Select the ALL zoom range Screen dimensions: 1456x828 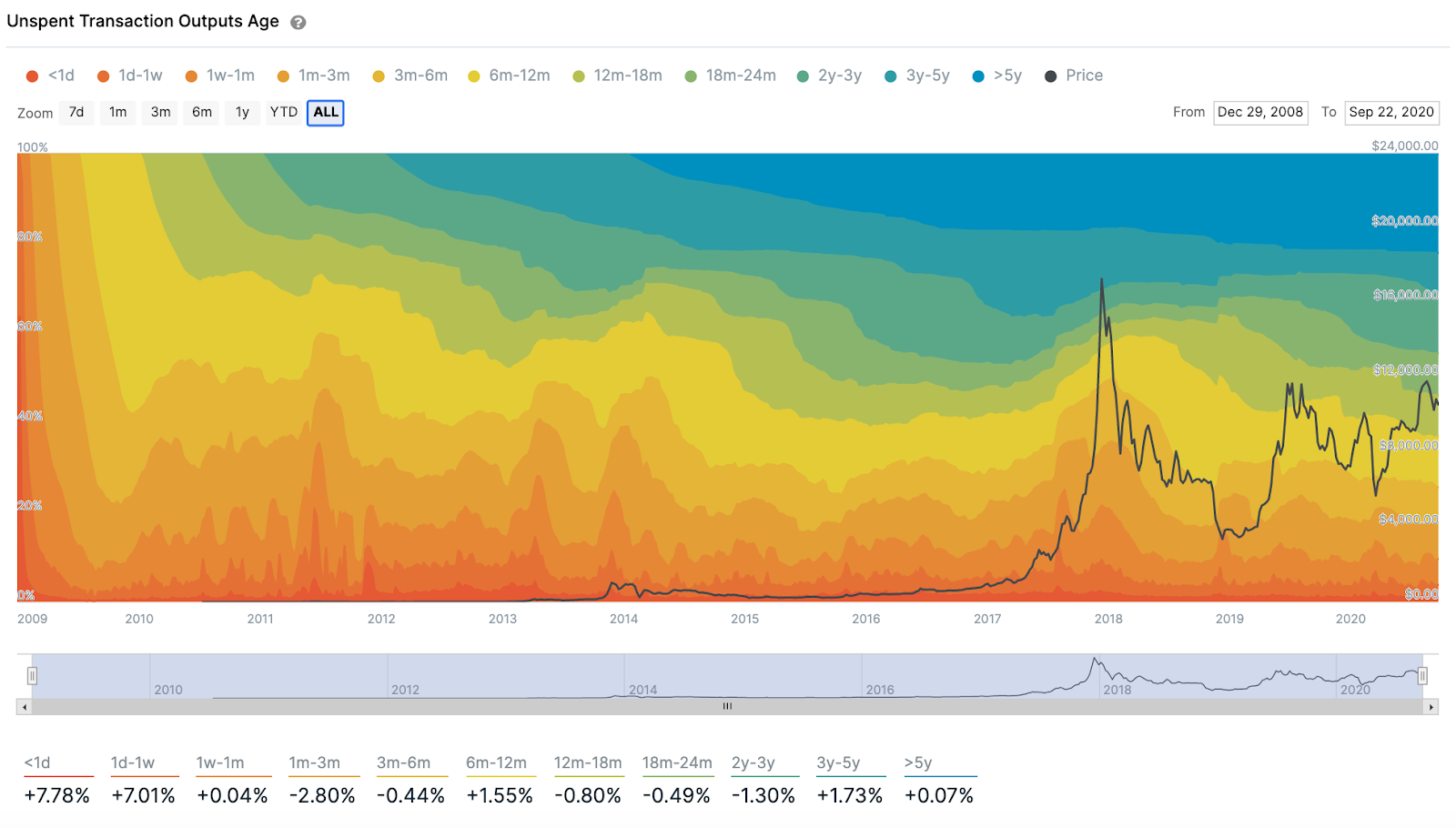tap(326, 113)
